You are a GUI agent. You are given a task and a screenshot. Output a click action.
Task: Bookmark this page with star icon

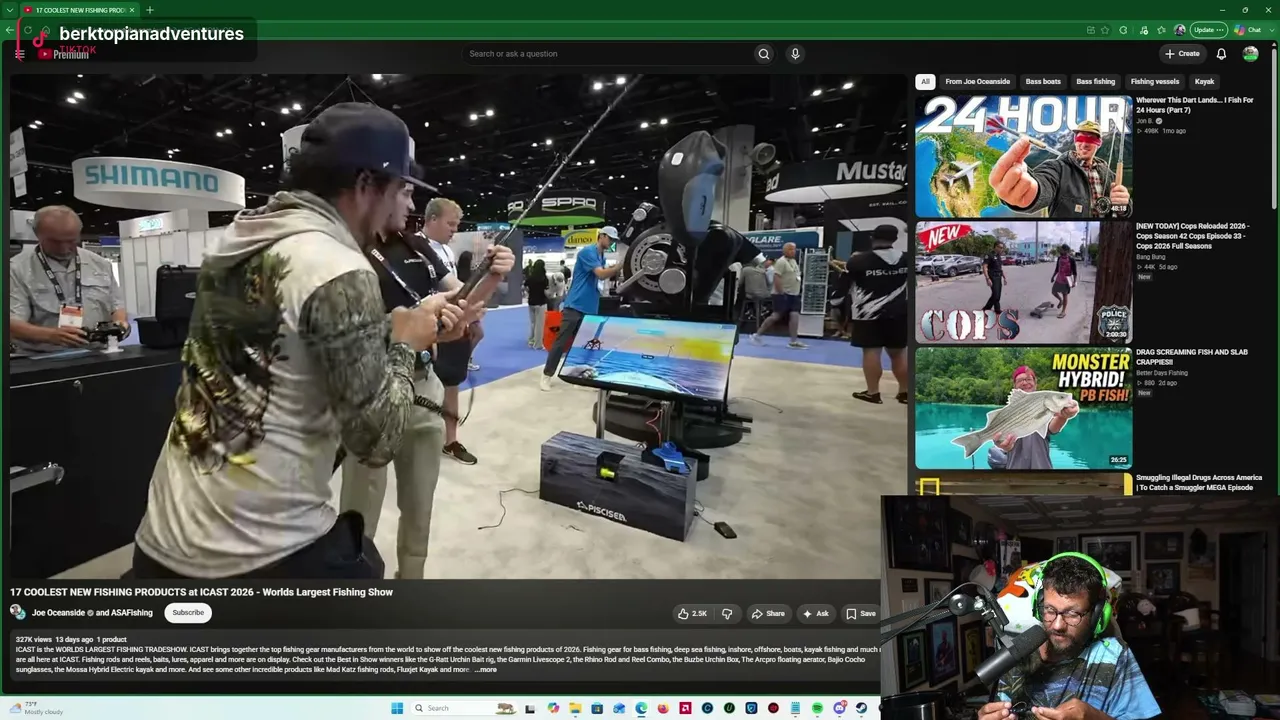coord(1105,30)
